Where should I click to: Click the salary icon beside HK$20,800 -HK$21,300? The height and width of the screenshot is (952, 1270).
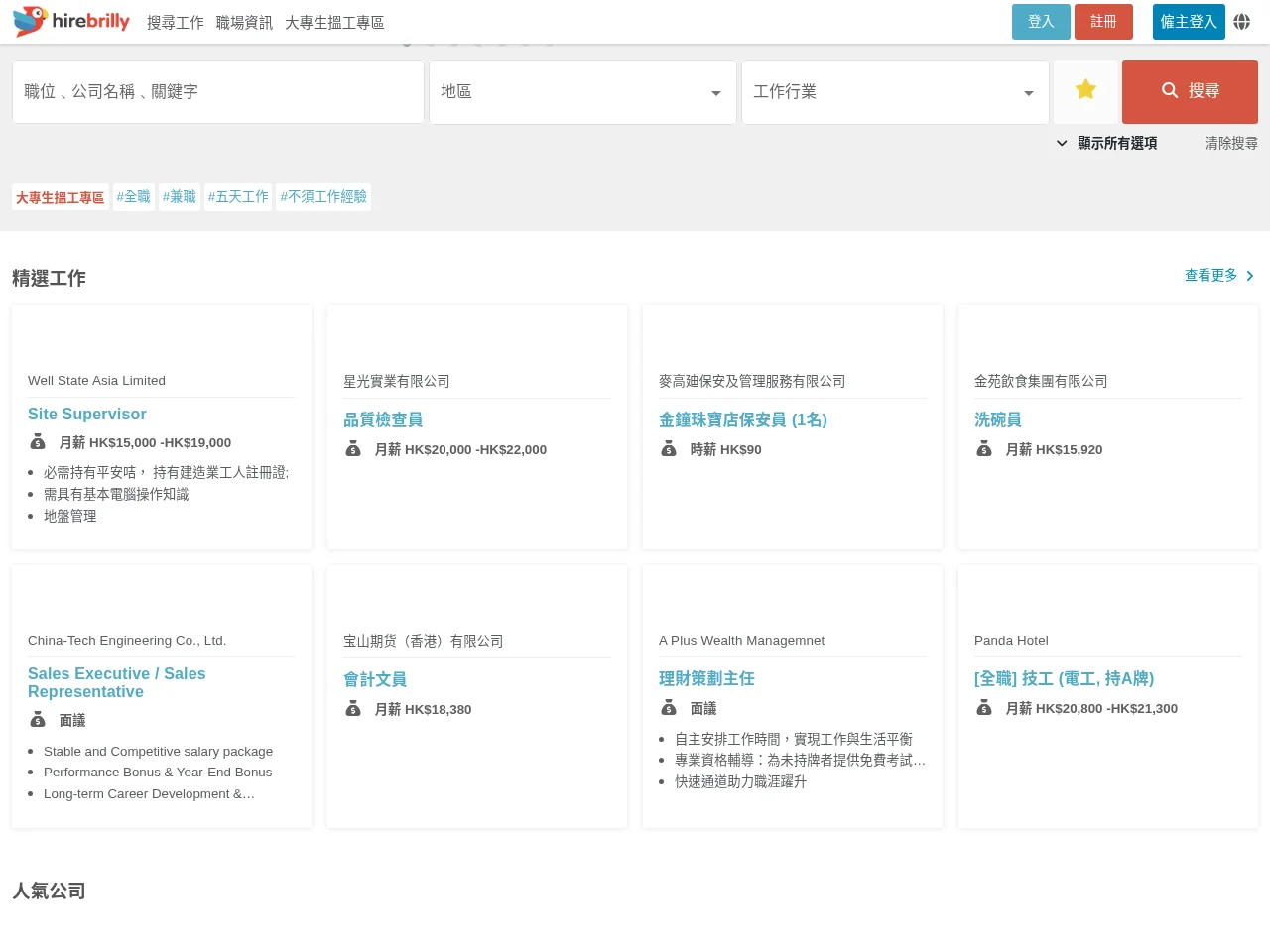click(x=984, y=708)
